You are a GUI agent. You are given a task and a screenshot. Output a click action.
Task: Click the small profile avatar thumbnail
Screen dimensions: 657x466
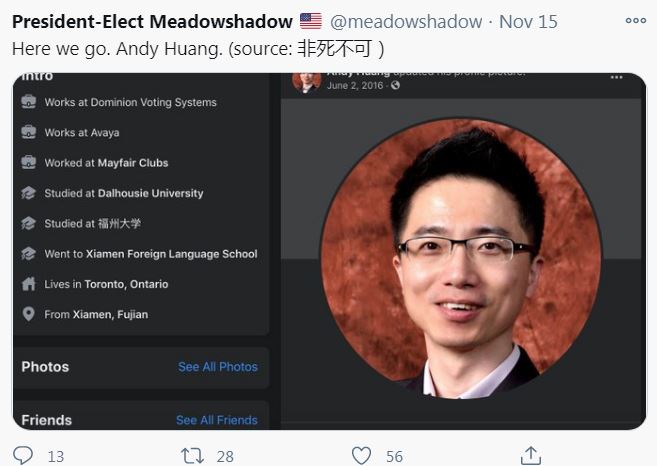[x=307, y=82]
